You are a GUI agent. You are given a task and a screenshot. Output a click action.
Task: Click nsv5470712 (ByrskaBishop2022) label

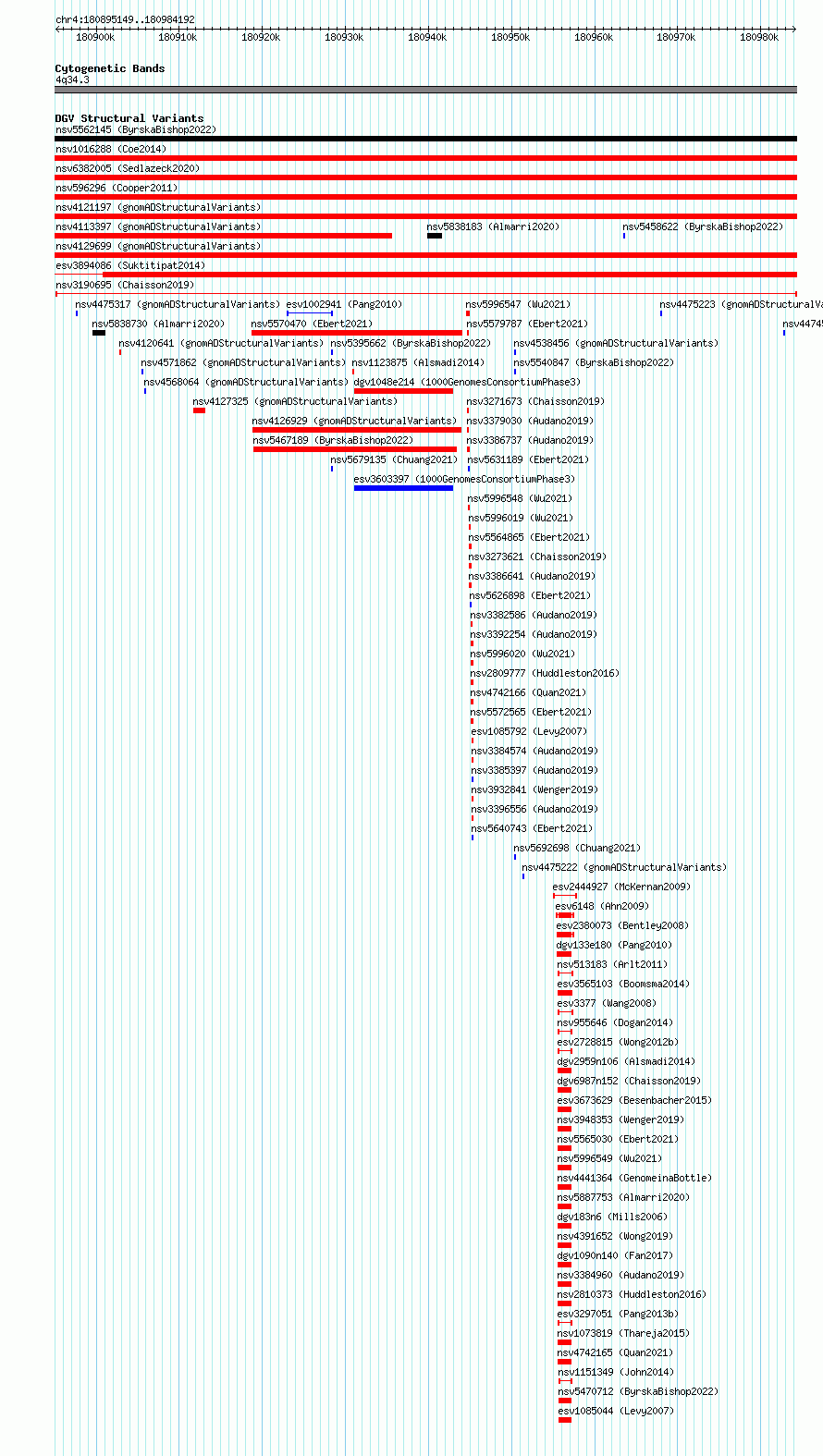pos(638,1392)
